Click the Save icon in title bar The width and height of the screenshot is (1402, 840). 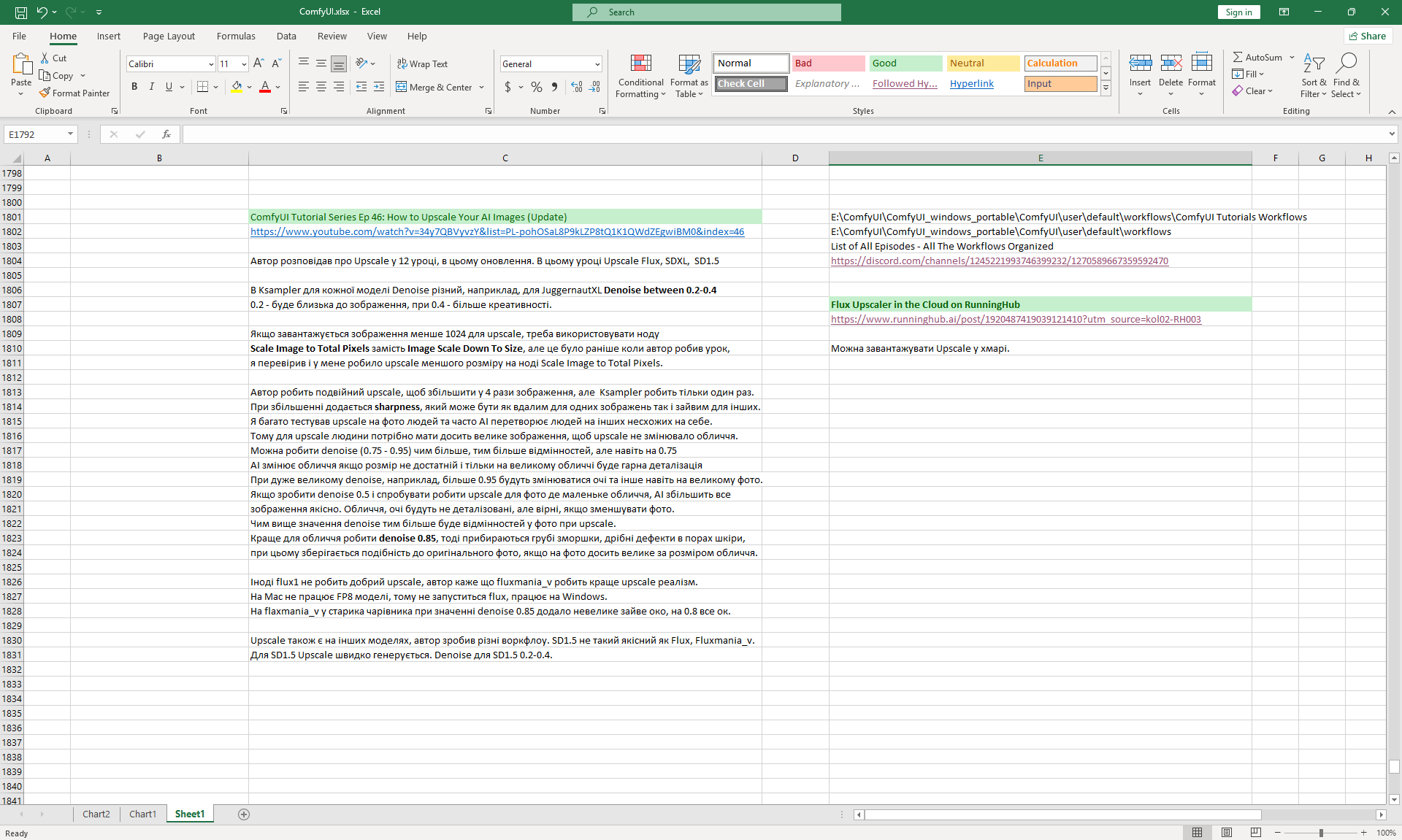point(21,12)
